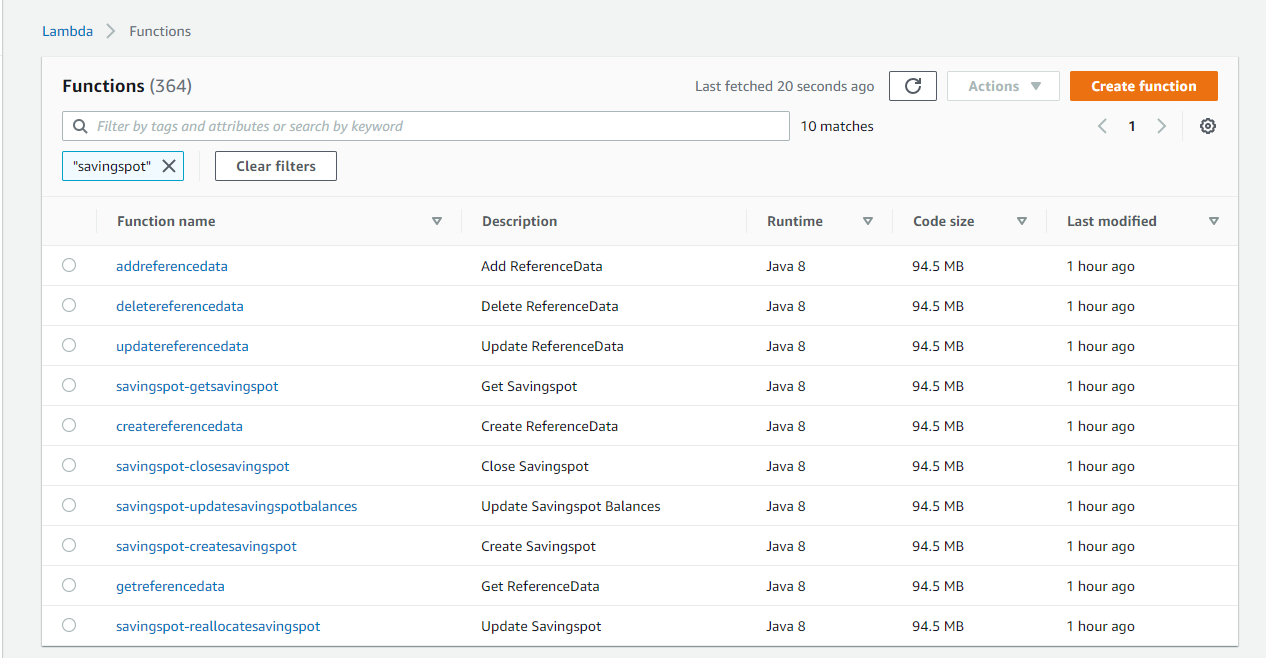Go to the previous page arrow

click(x=1102, y=126)
